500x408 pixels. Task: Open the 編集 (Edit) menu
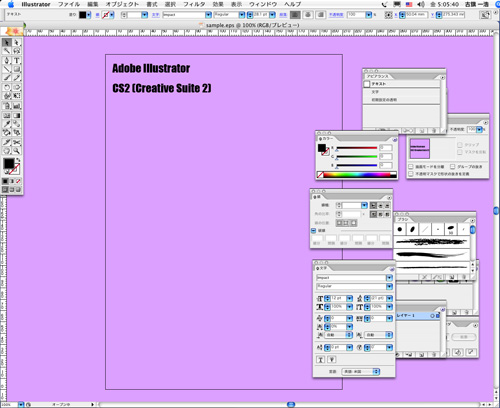coord(93,4)
